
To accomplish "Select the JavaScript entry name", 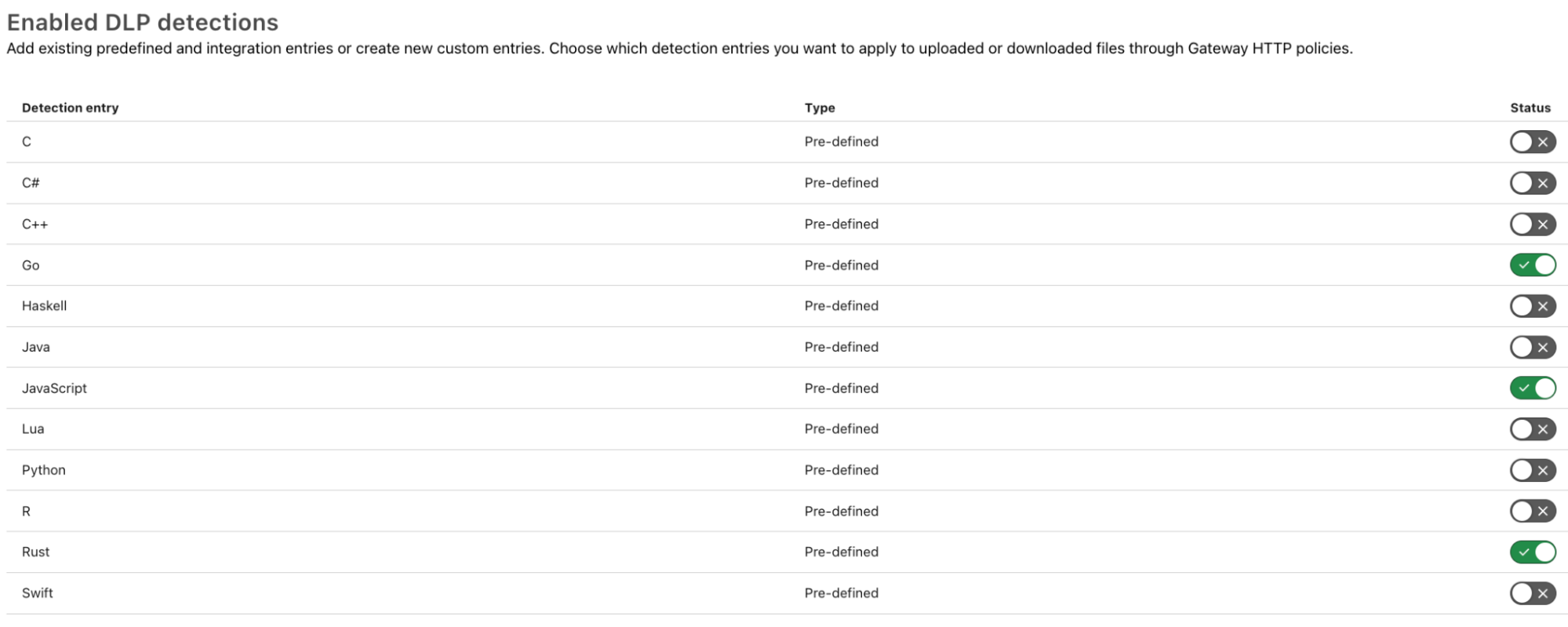I will [x=54, y=388].
